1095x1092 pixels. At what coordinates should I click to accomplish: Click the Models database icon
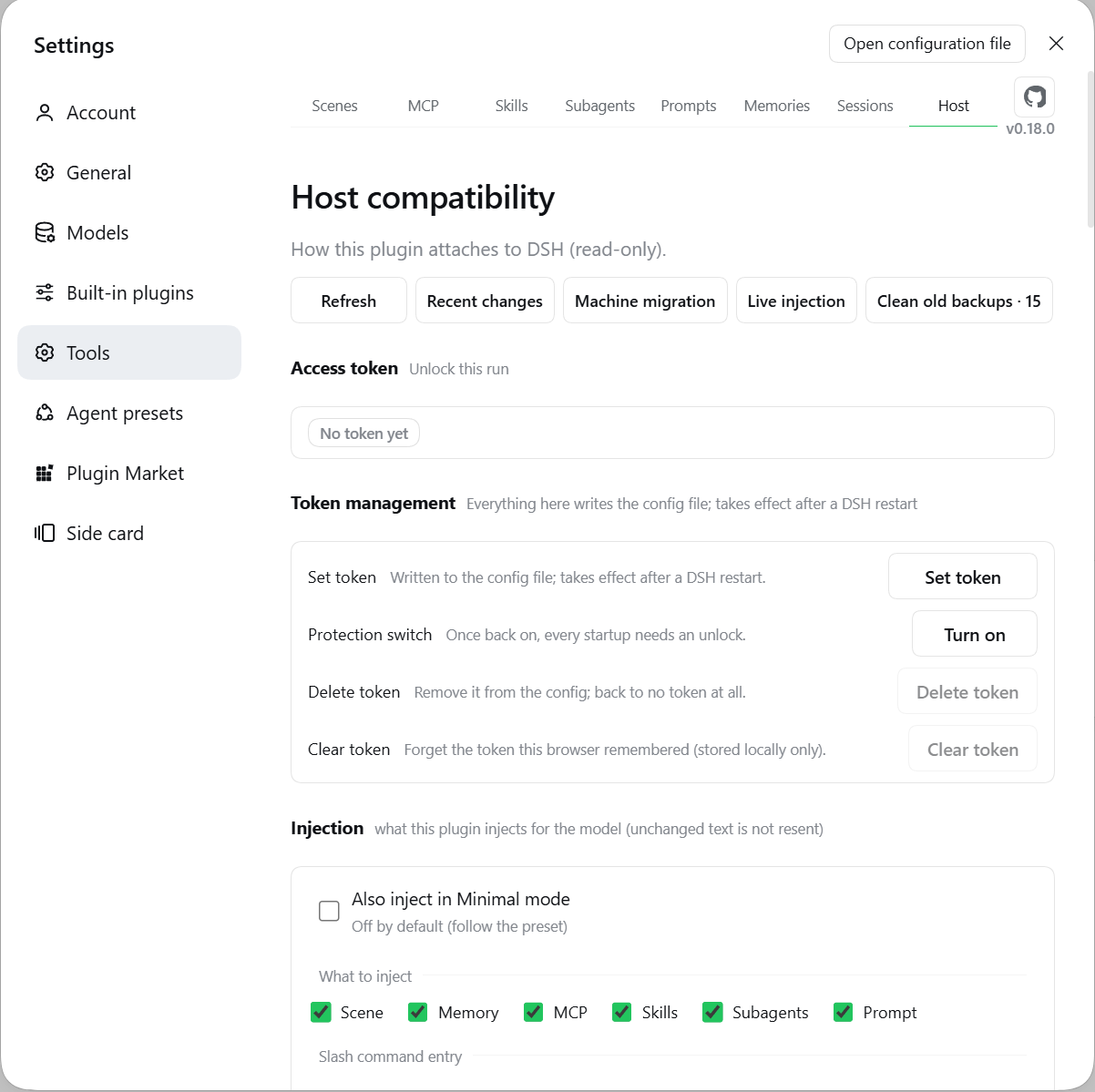click(44, 233)
